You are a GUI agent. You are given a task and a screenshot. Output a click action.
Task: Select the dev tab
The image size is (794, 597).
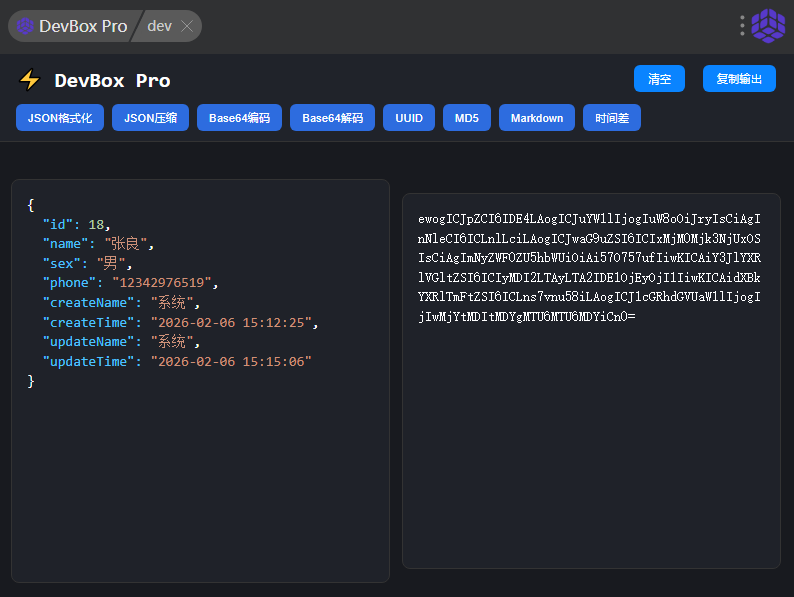click(159, 26)
